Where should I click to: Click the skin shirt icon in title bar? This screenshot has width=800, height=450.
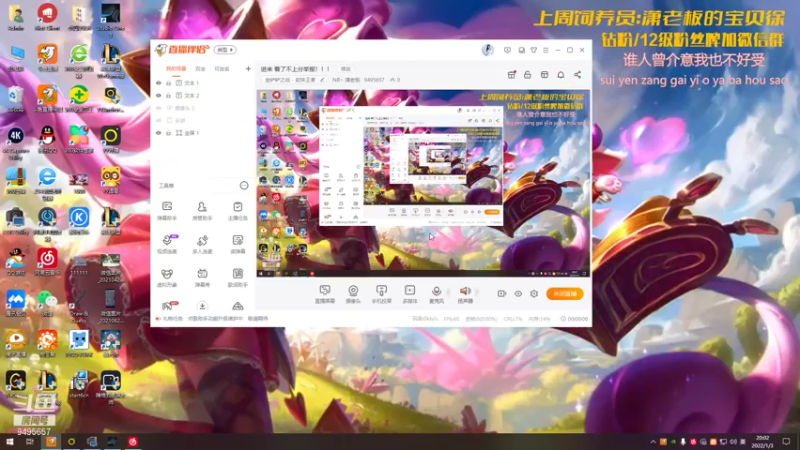(534, 50)
